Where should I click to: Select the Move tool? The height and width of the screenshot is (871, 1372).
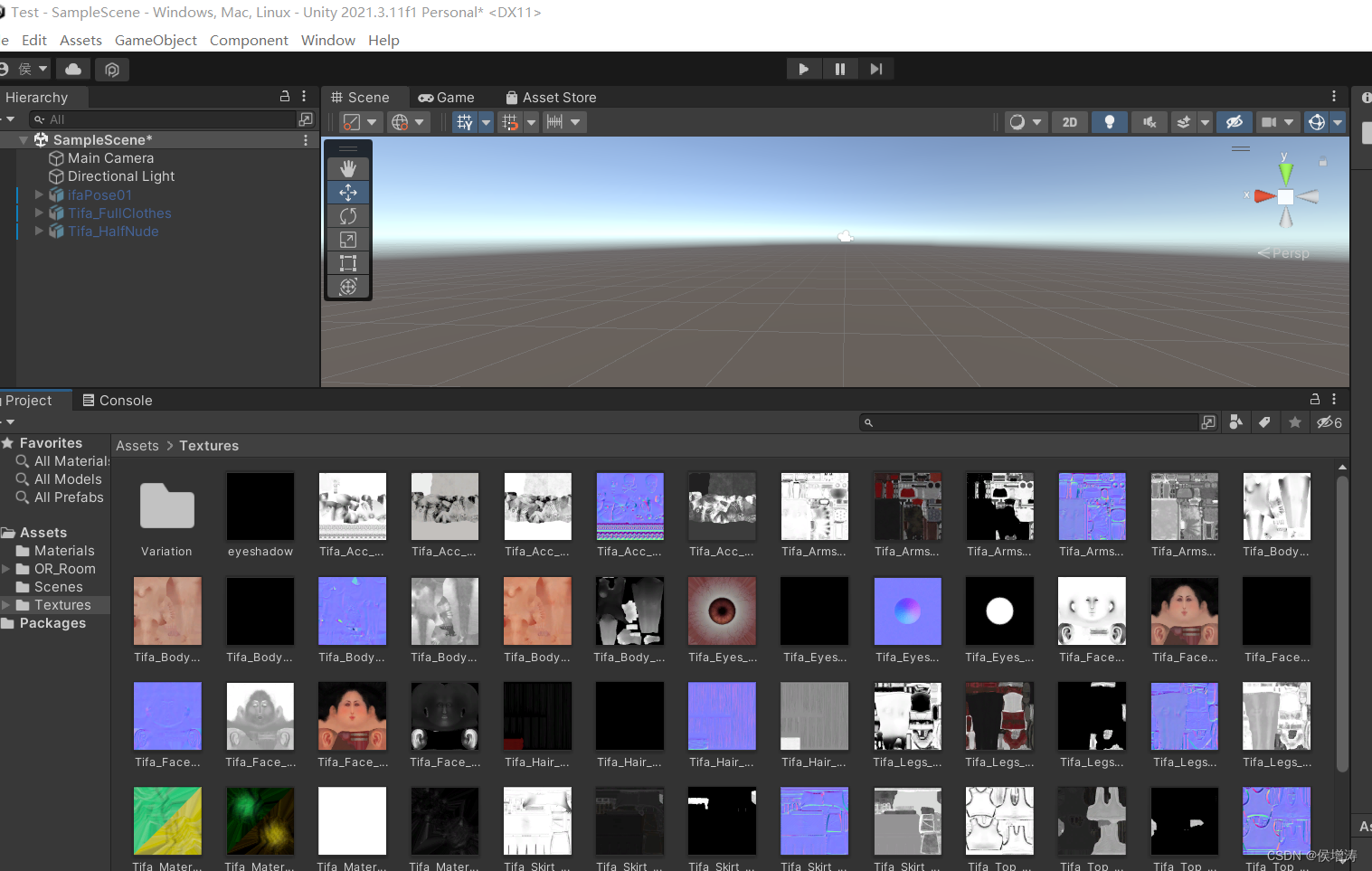[348, 193]
